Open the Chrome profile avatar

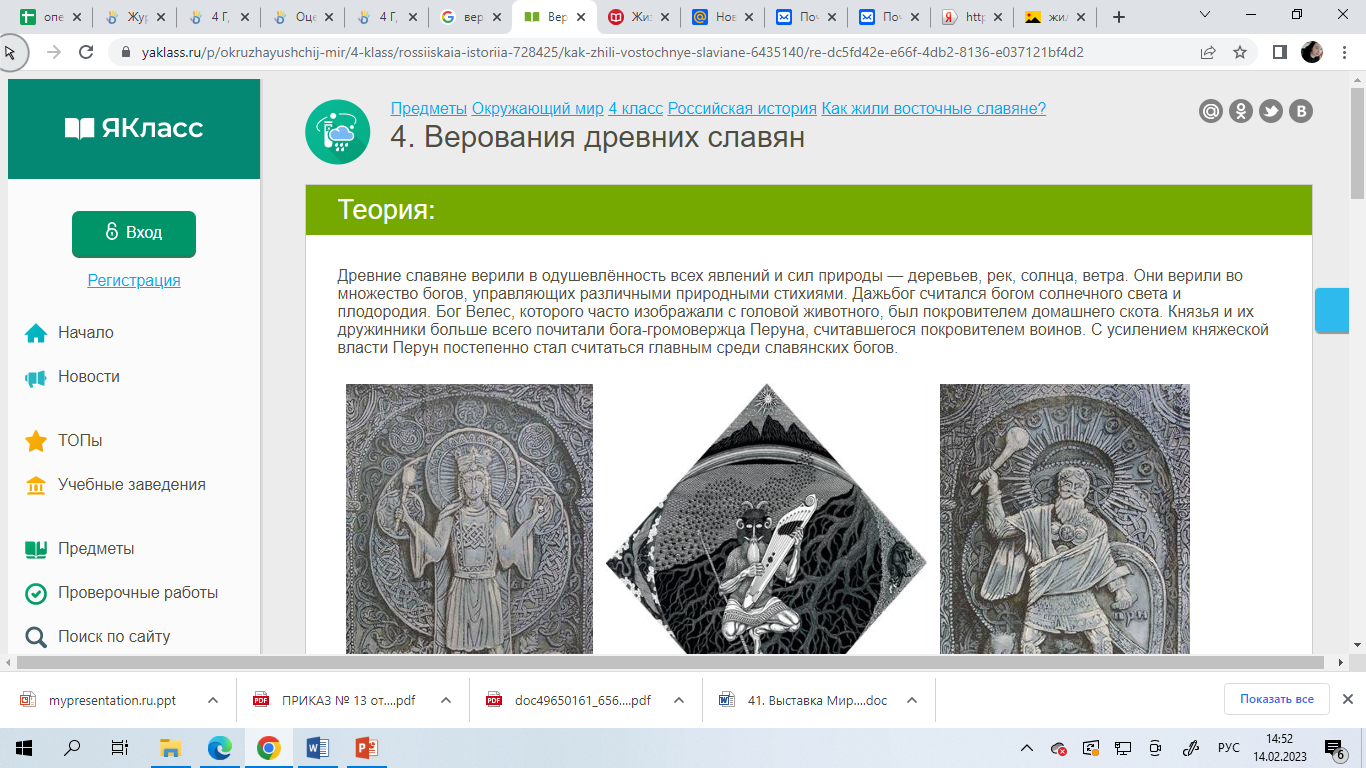pyautogui.click(x=1312, y=52)
